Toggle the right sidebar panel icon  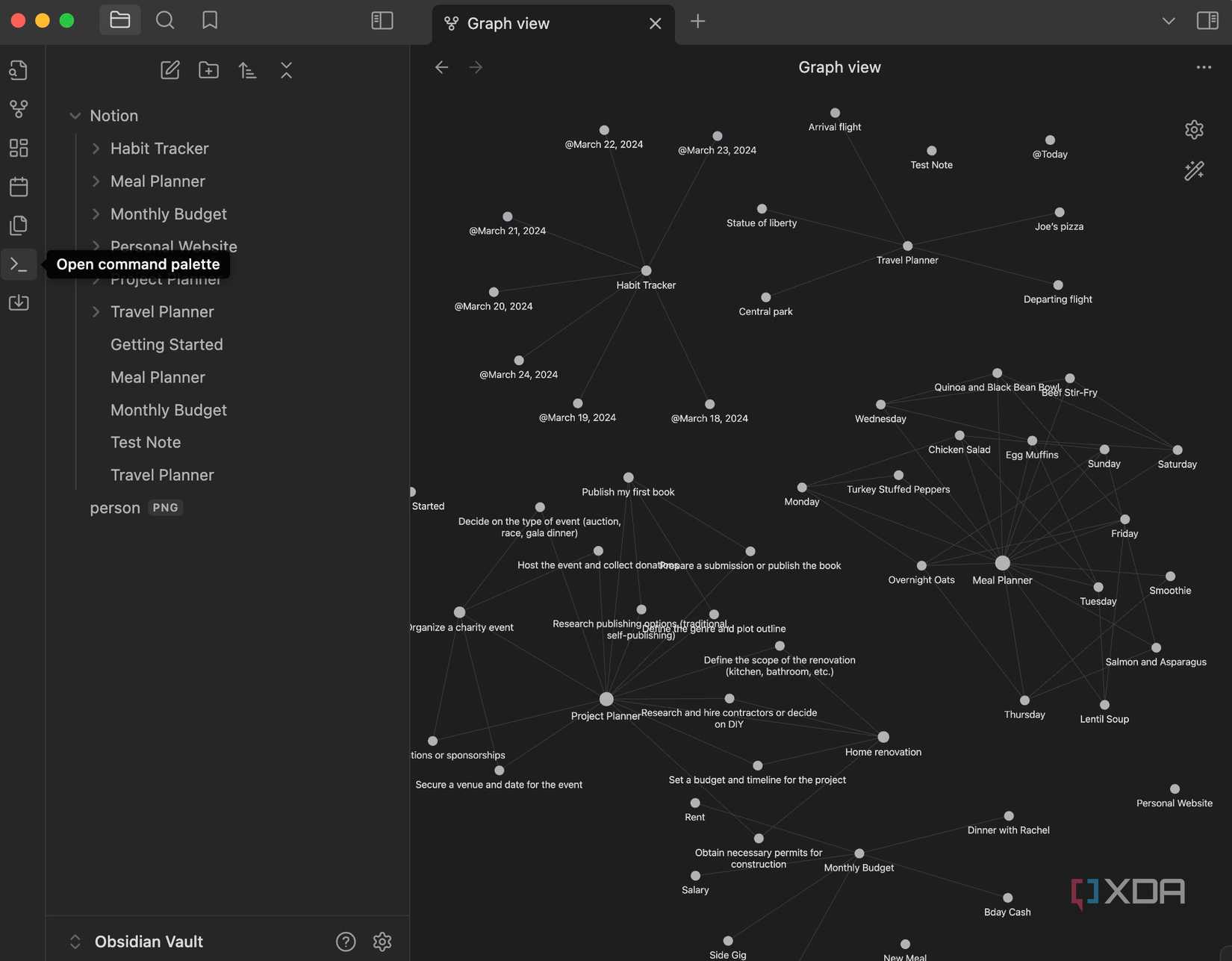1207,20
